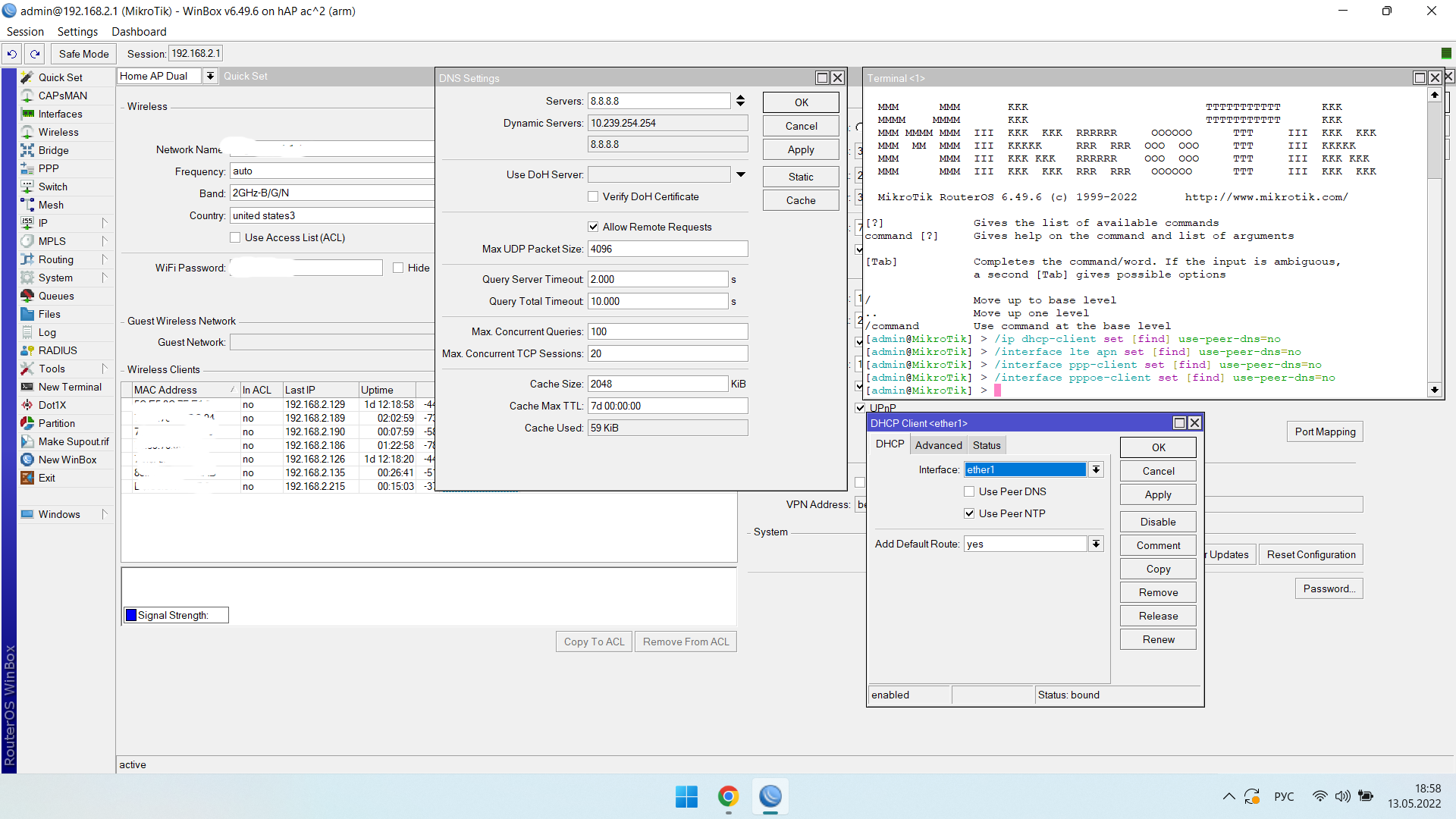Open the Add Default Route dropdown
The image size is (1456, 819).
pyautogui.click(x=1096, y=544)
